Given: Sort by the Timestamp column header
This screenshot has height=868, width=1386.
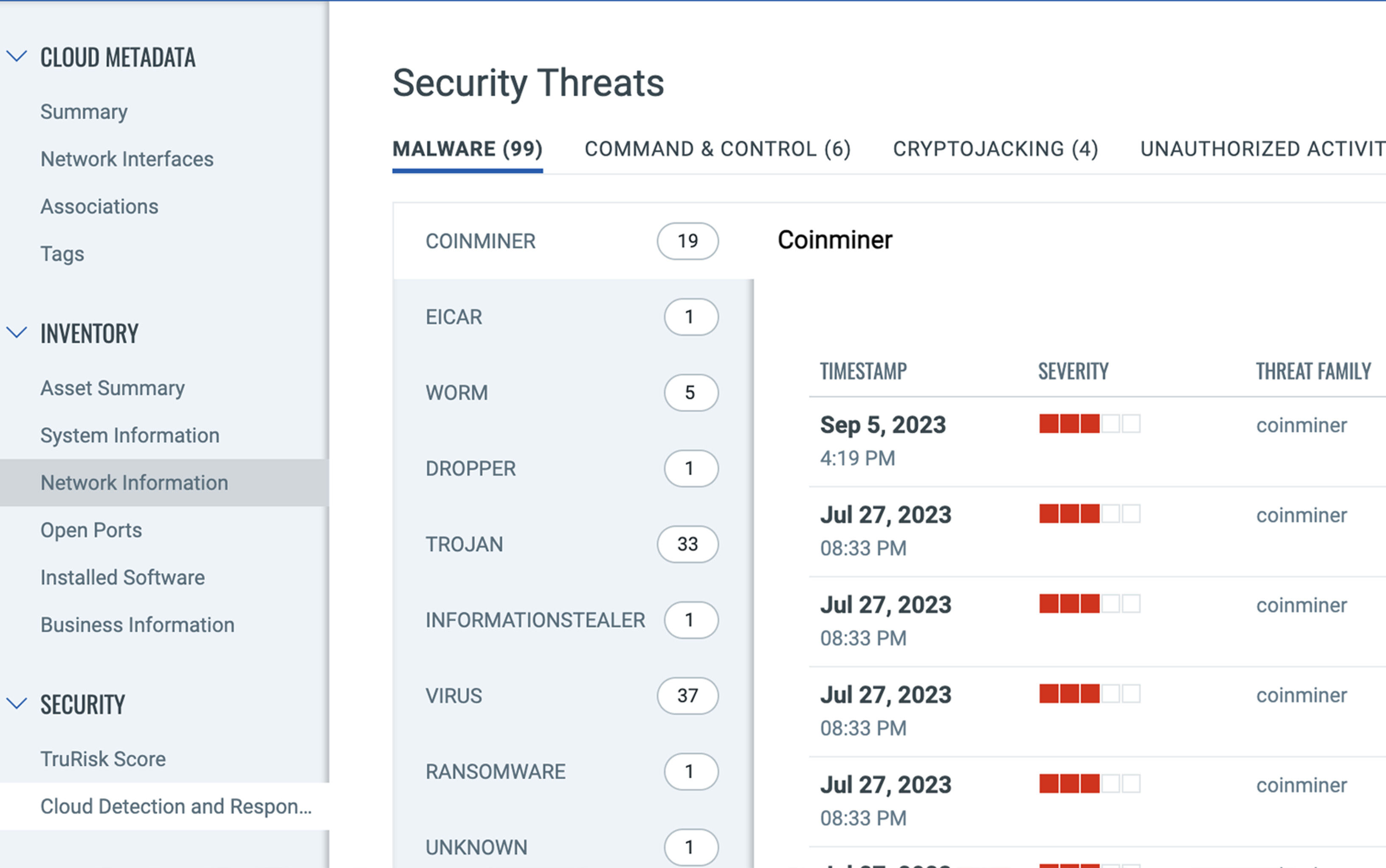Looking at the screenshot, I should 862,372.
